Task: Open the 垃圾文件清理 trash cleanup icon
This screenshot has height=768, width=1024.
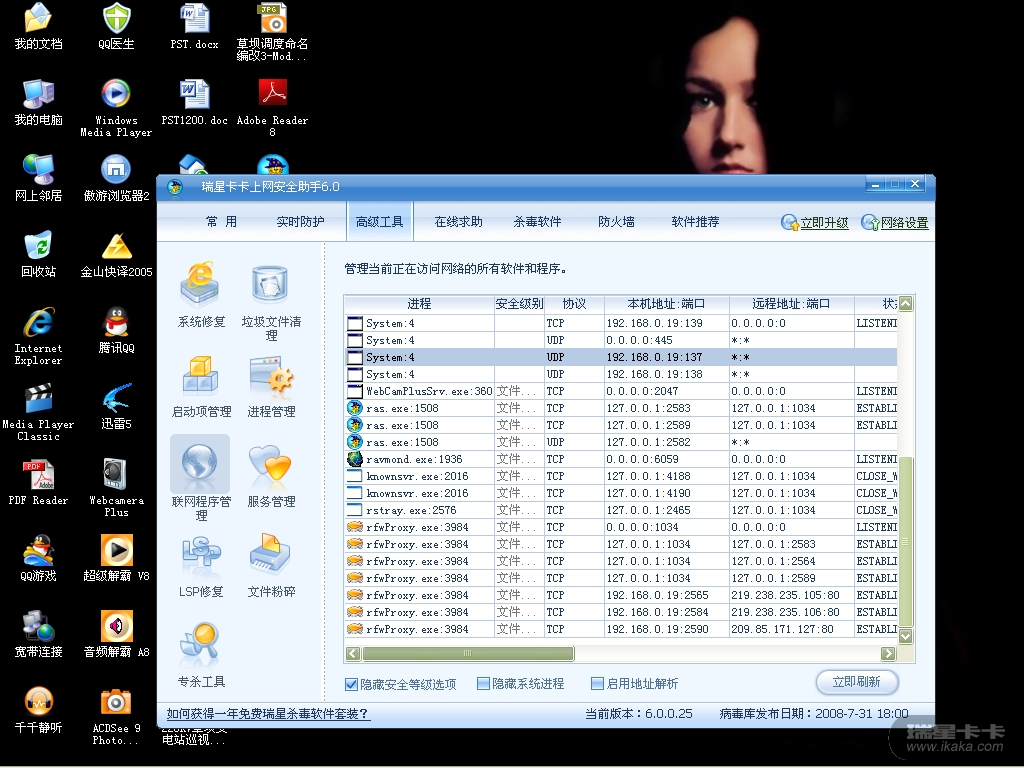Action: pyautogui.click(x=271, y=287)
